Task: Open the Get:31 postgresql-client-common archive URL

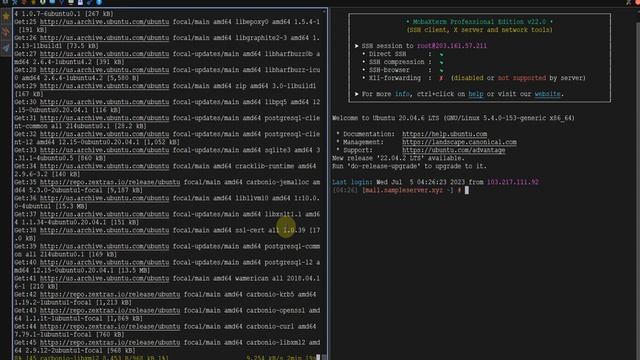Action: coord(104,118)
